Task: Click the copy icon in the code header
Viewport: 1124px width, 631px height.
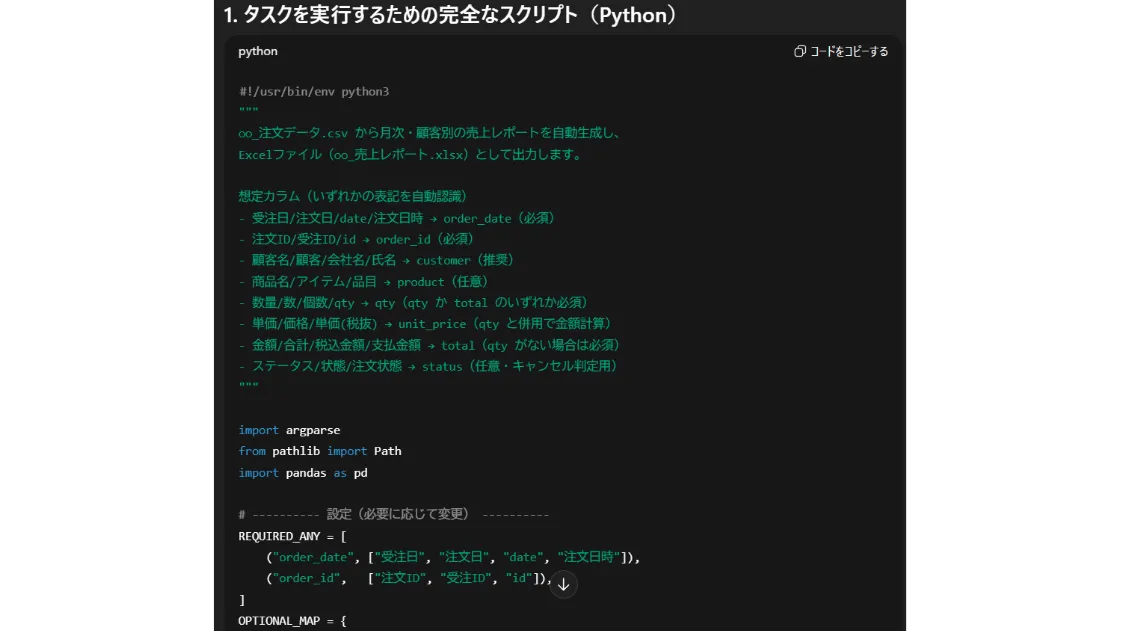Action: pyautogui.click(x=800, y=51)
